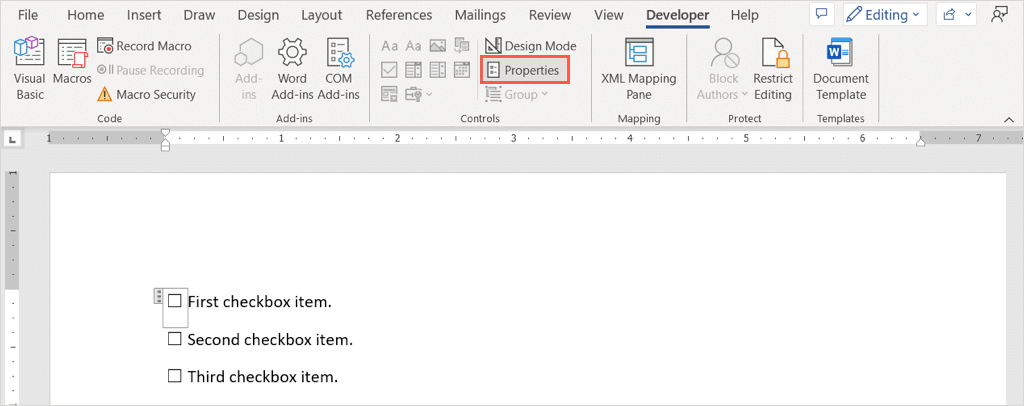Open Document Template settings
1024x406 pixels.
tap(840, 69)
